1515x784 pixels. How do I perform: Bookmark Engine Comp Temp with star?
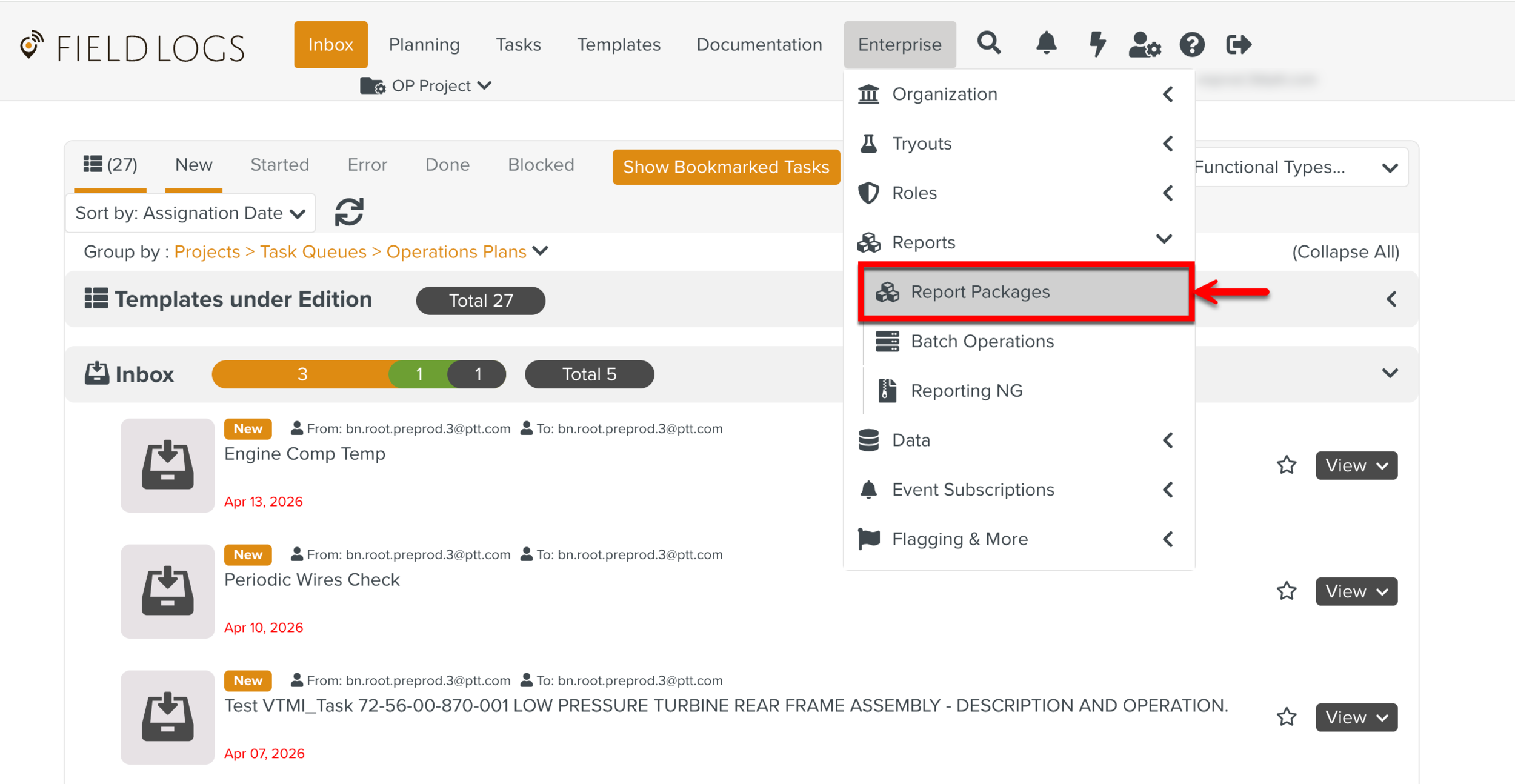point(1287,465)
